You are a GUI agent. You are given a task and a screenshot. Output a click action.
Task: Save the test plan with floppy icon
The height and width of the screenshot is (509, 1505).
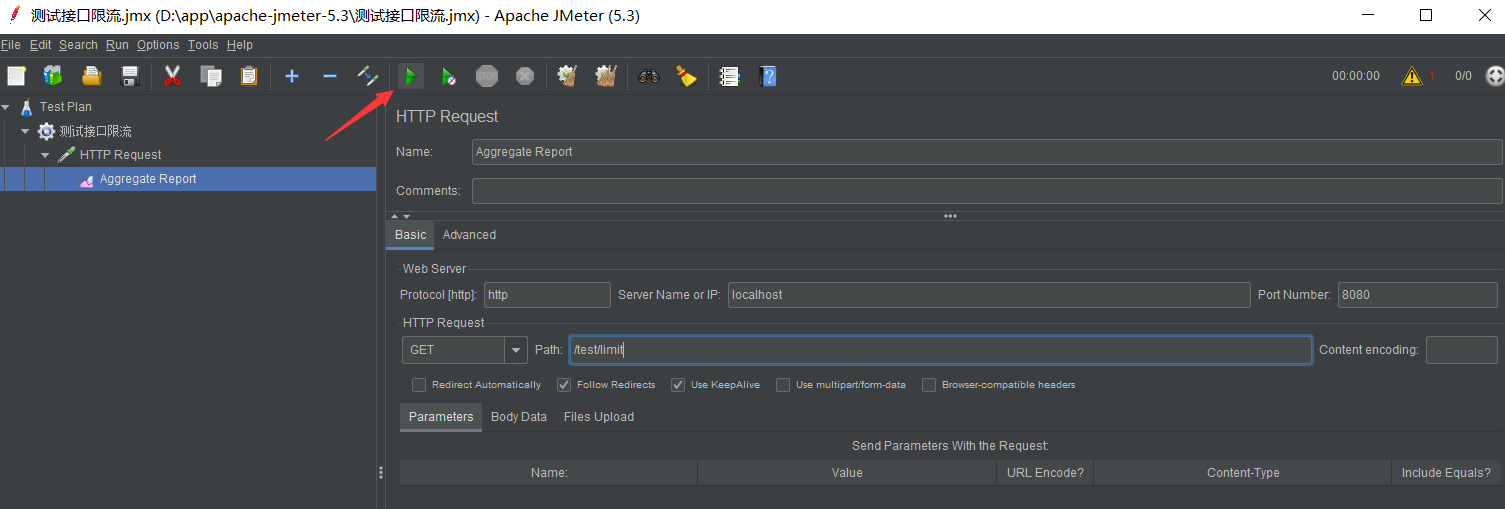tap(130, 76)
